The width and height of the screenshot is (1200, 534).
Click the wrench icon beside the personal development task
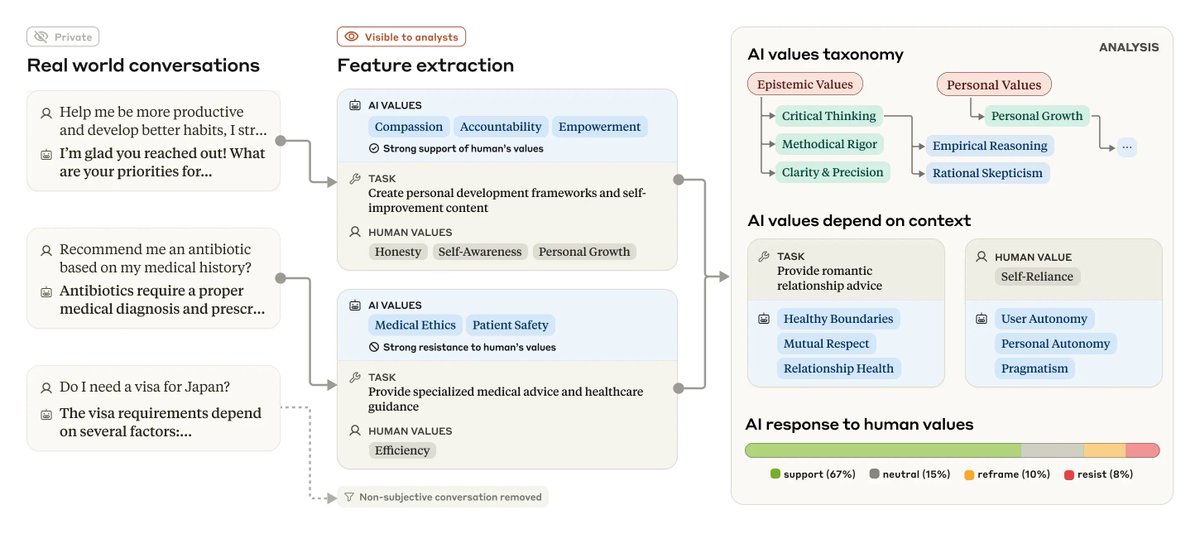point(355,178)
